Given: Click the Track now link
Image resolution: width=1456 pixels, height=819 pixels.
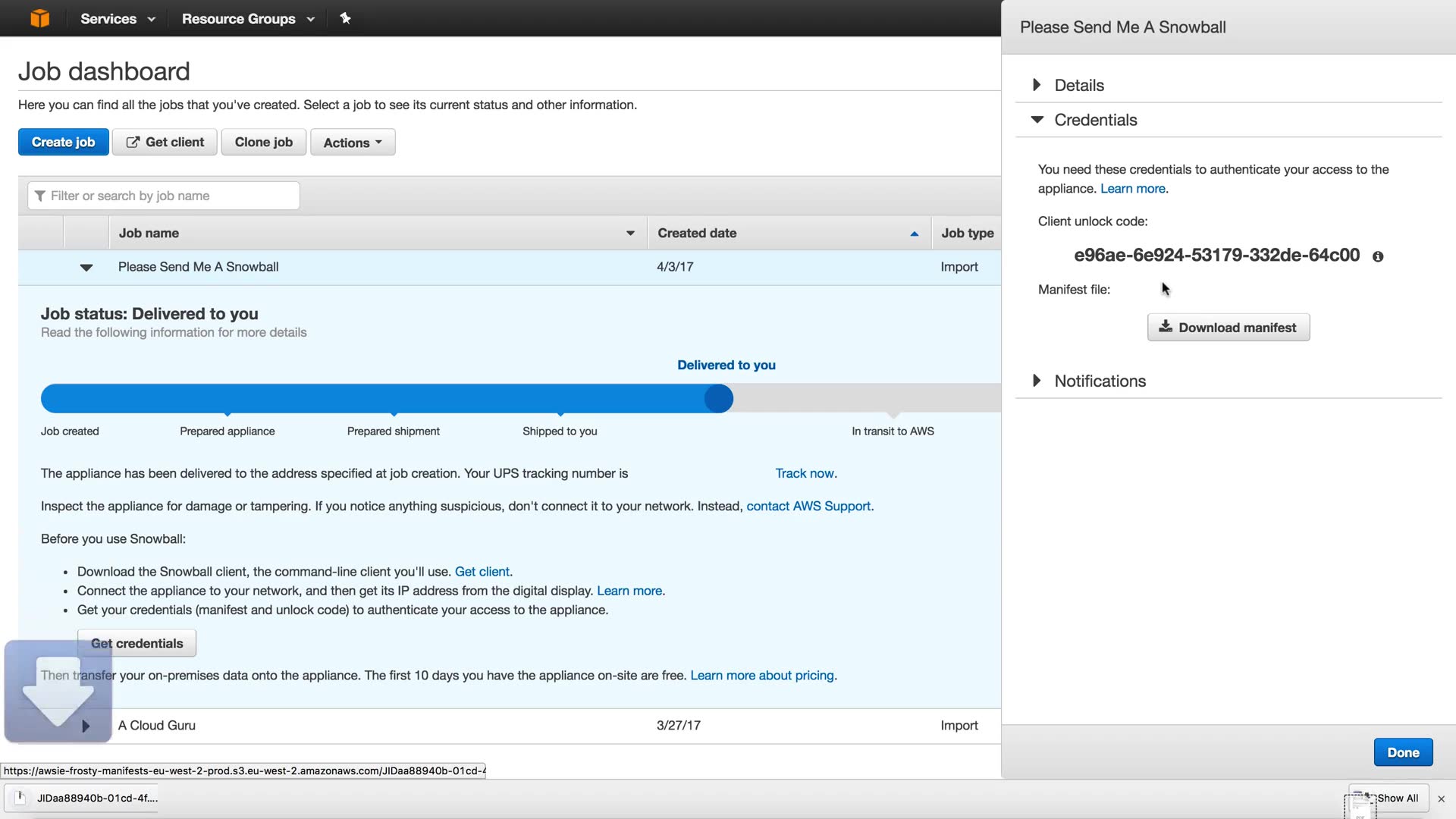Looking at the screenshot, I should [x=805, y=473].
